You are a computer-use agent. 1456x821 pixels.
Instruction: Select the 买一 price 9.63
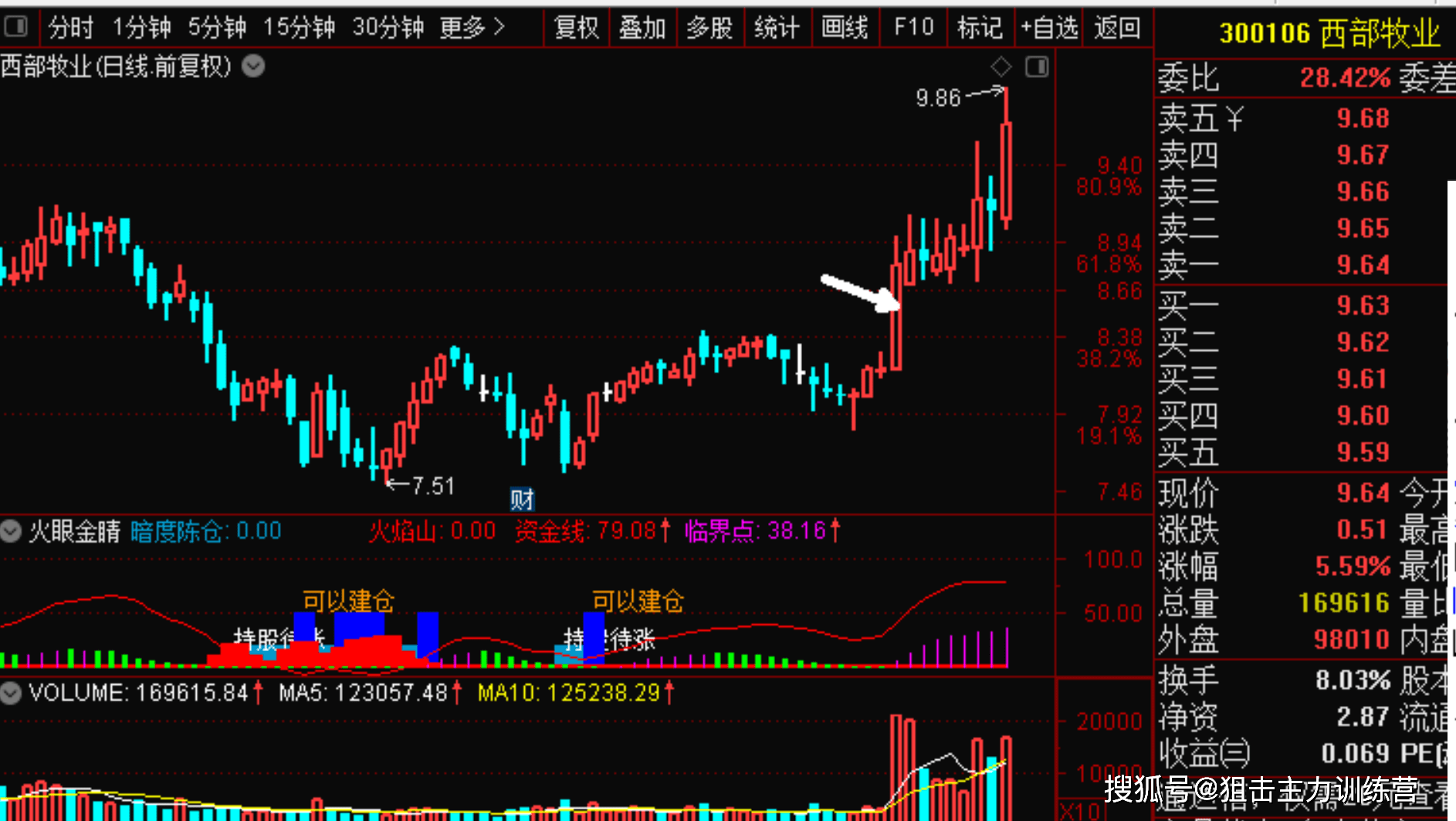coord(1363,306)
